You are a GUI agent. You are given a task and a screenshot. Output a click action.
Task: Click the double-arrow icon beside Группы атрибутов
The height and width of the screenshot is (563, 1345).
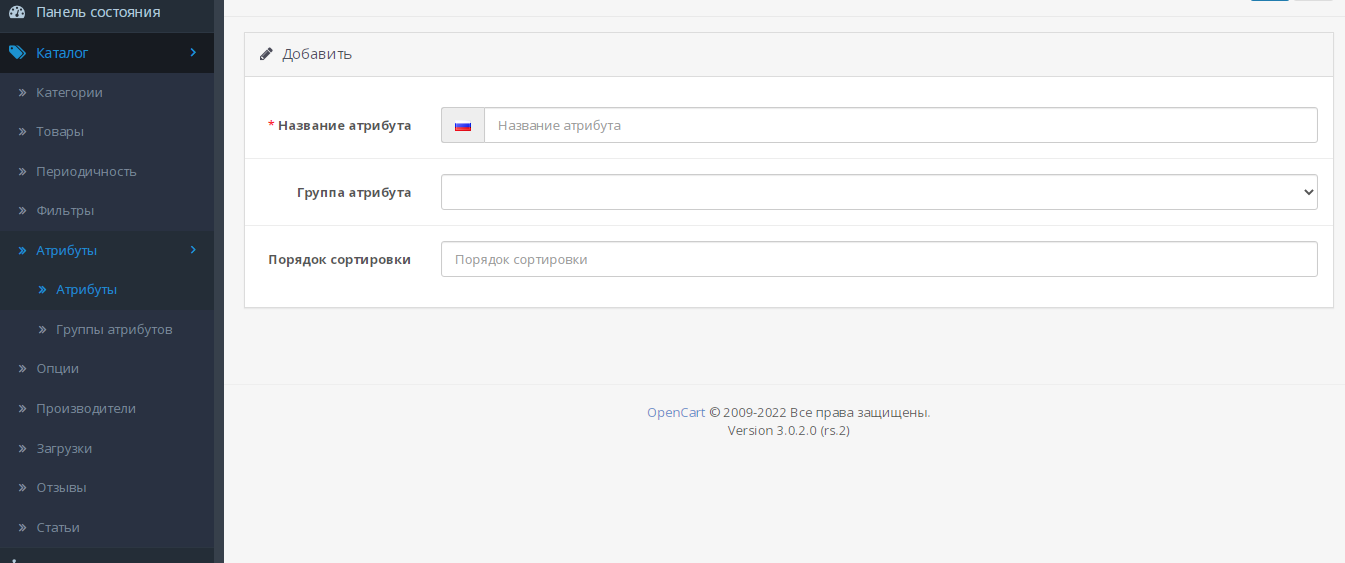point(43,330)
